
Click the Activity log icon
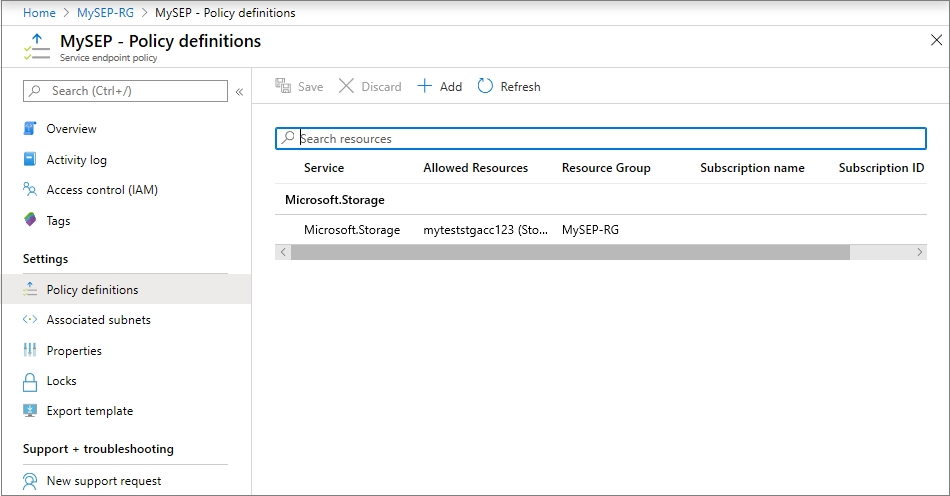tap(30, 160)
